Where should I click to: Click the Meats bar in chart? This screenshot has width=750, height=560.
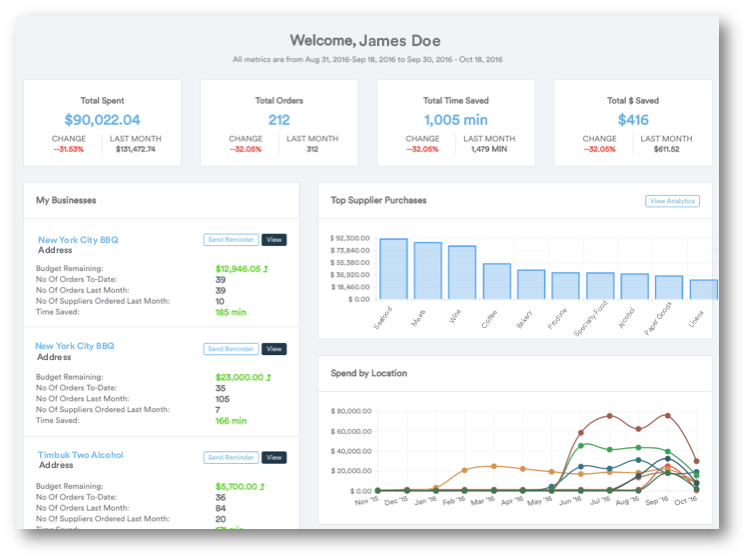point(428,271)
